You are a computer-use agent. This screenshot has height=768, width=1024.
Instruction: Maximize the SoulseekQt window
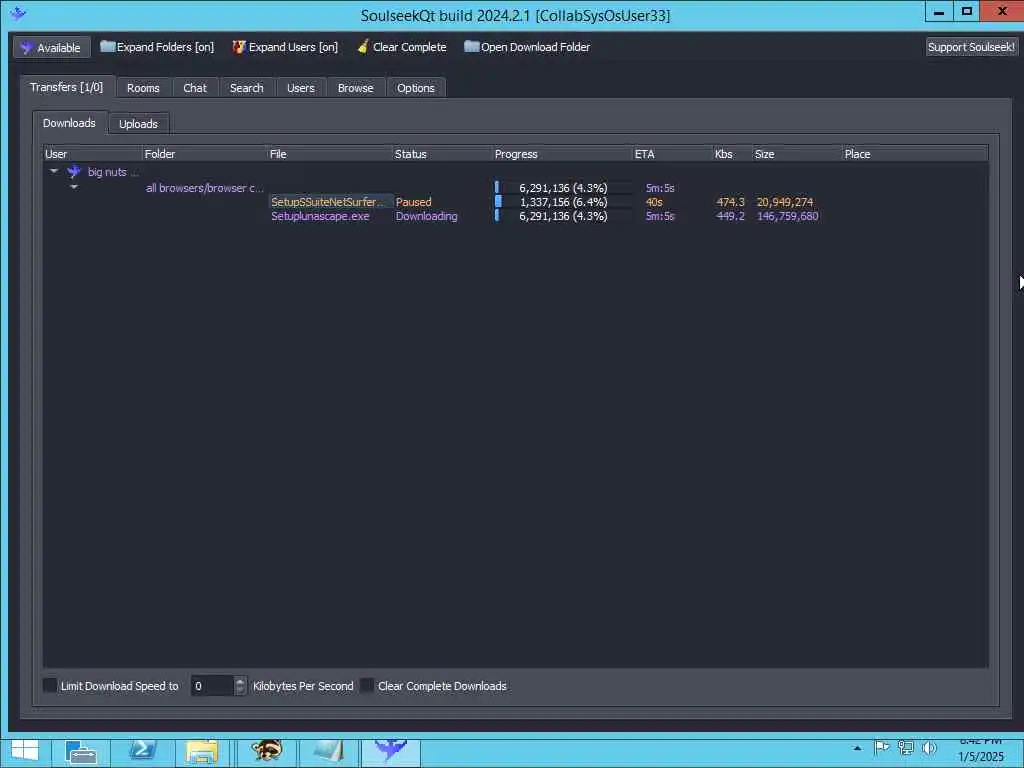pyautogui.click(x=967, y=12)
